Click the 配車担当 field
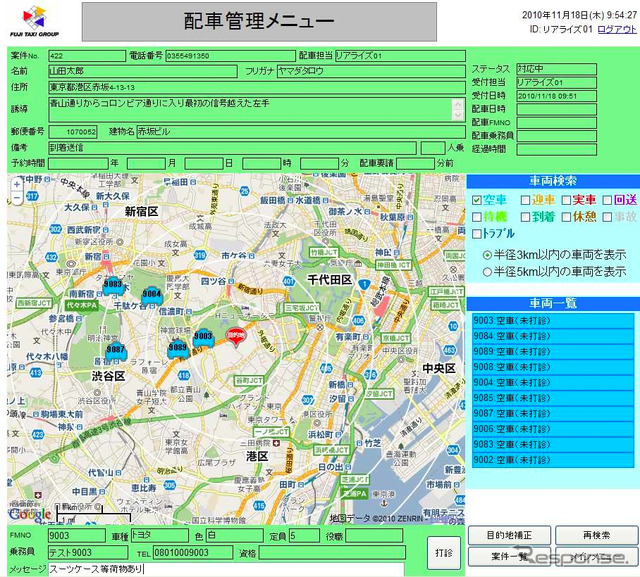 pos(400,56)
